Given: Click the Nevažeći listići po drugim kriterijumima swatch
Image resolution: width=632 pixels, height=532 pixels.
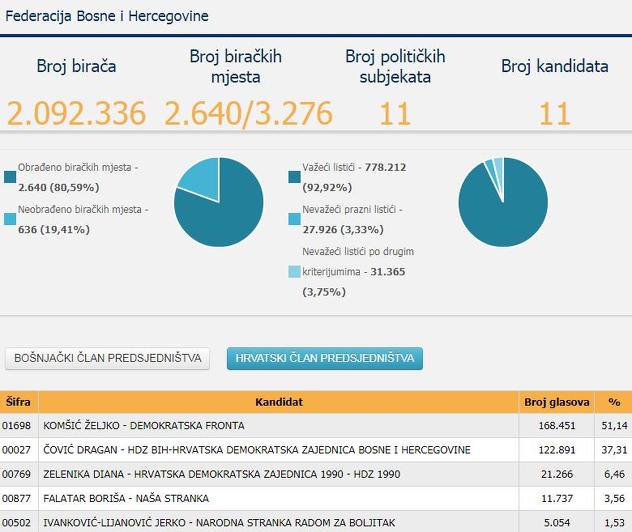Looking at the screenshot, I should click(x=294, y=271).
